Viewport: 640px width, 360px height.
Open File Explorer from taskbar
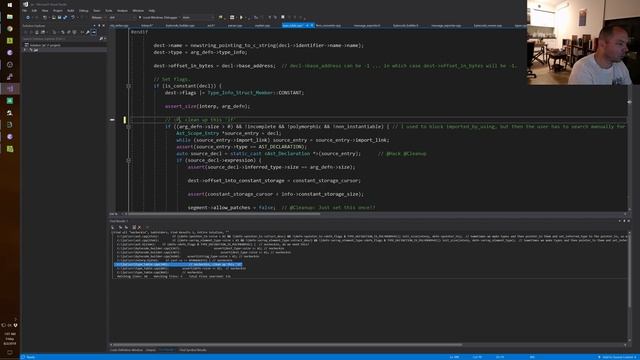10,17
